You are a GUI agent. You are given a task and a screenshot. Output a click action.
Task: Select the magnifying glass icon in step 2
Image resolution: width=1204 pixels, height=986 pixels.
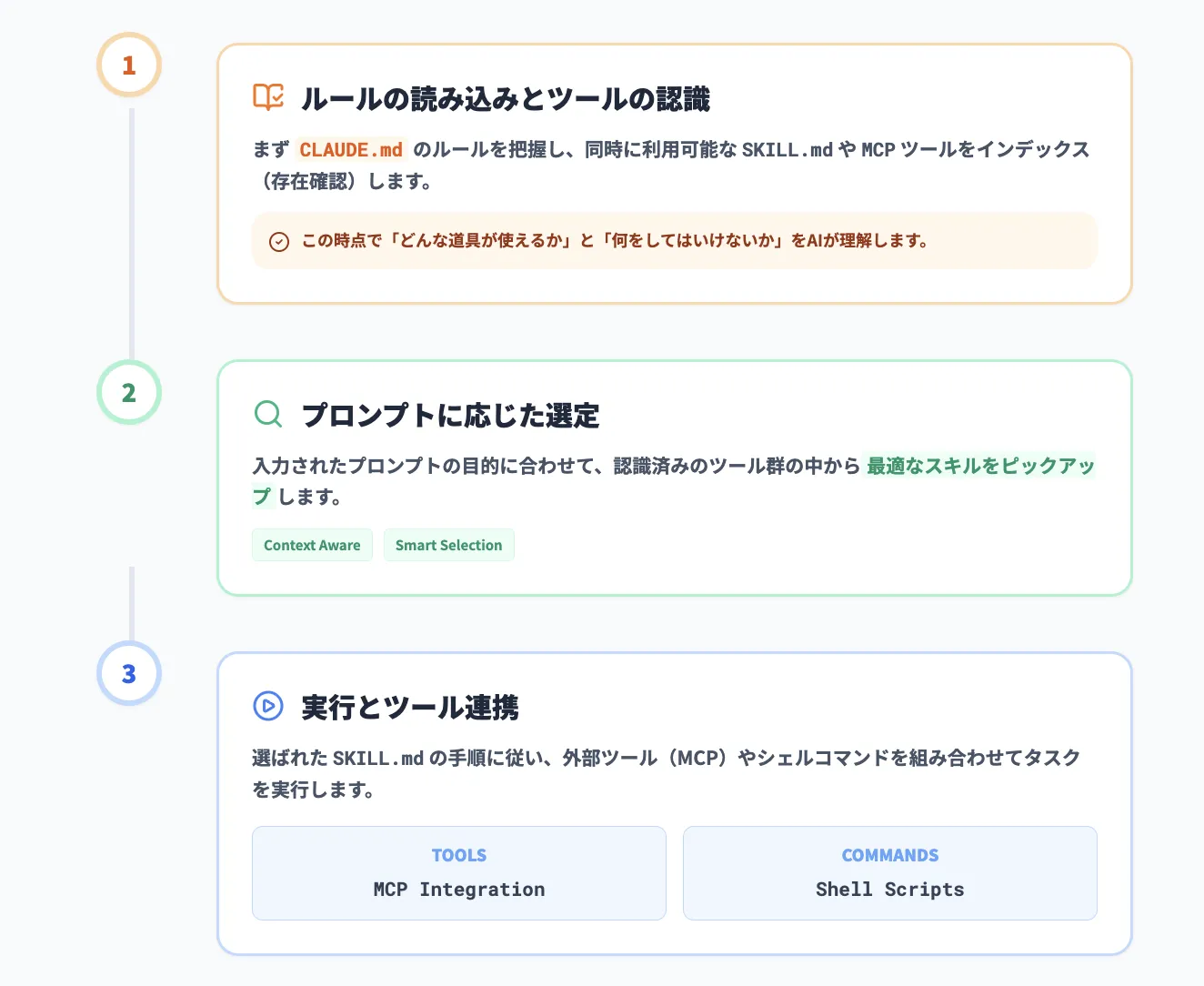coord(267,414)
